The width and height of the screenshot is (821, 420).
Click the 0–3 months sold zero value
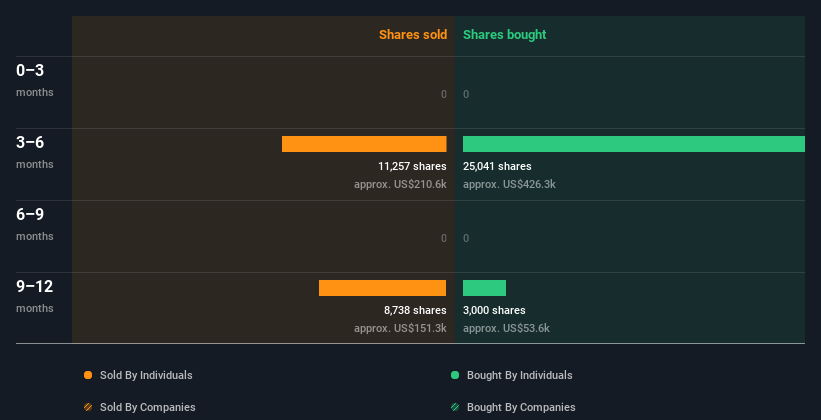(444, 94)
